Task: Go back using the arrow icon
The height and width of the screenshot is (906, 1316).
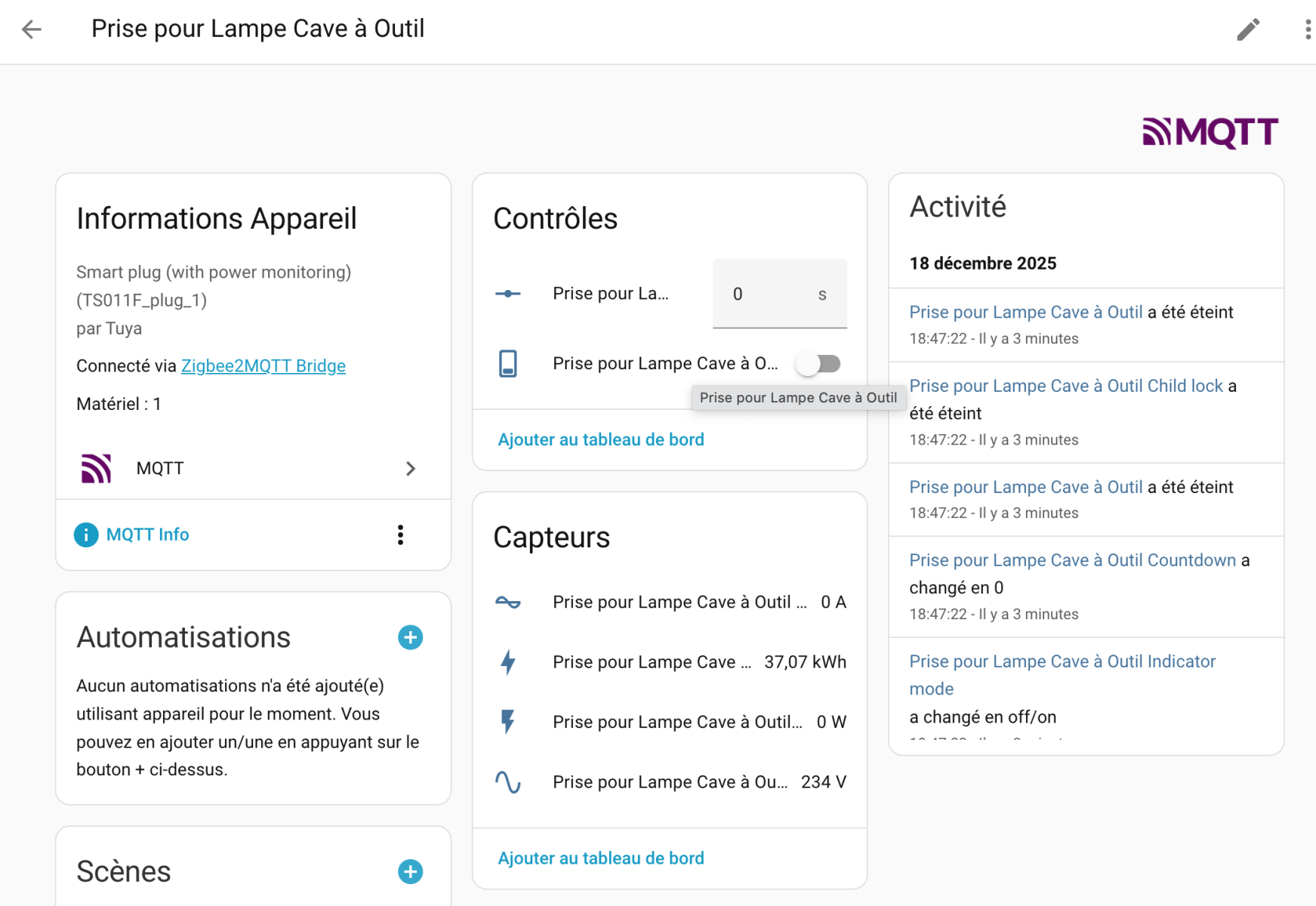Action: (x=32, y=29)
